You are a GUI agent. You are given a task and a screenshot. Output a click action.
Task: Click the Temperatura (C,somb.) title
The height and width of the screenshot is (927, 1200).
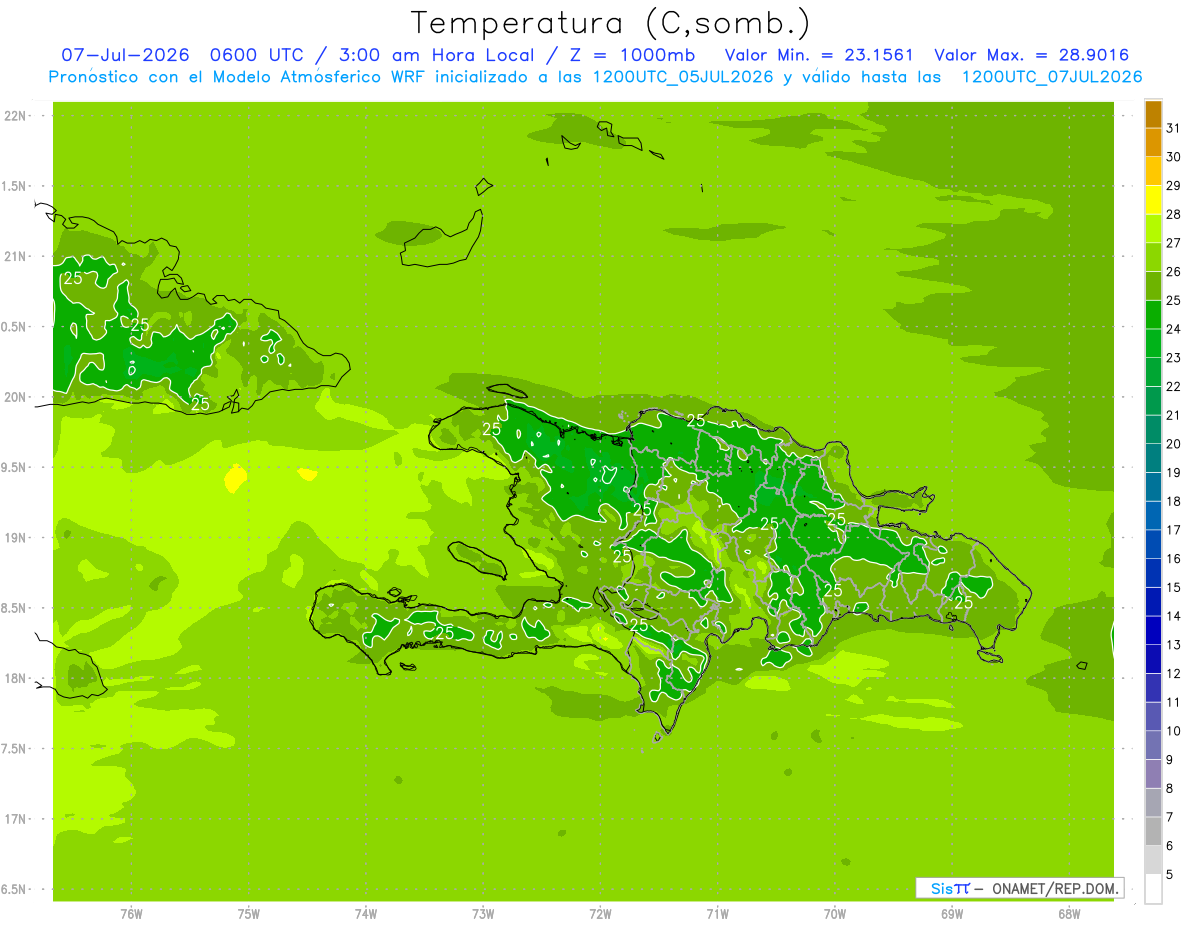tap(611, 22)
